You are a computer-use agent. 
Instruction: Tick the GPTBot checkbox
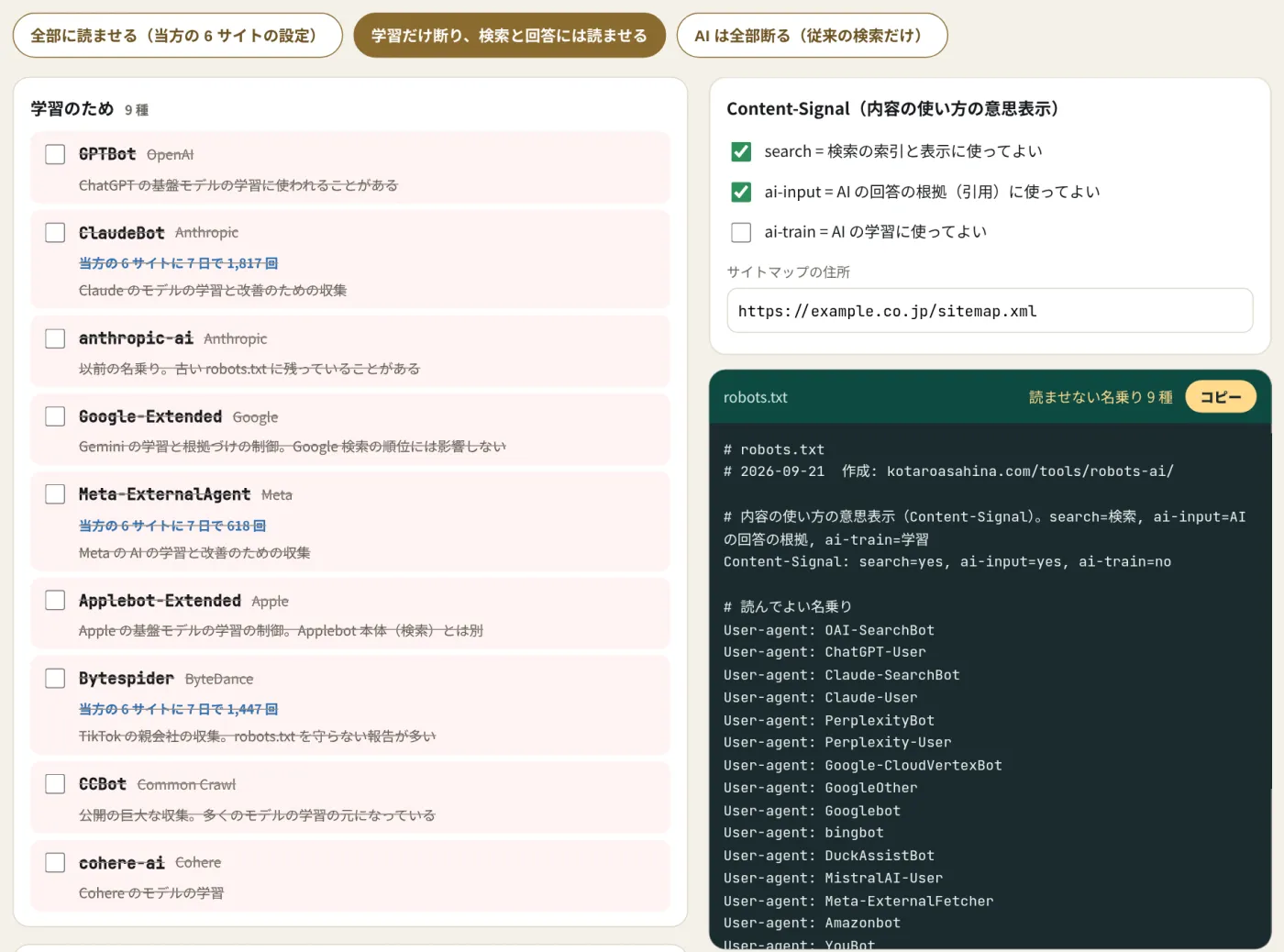(55, 154)
